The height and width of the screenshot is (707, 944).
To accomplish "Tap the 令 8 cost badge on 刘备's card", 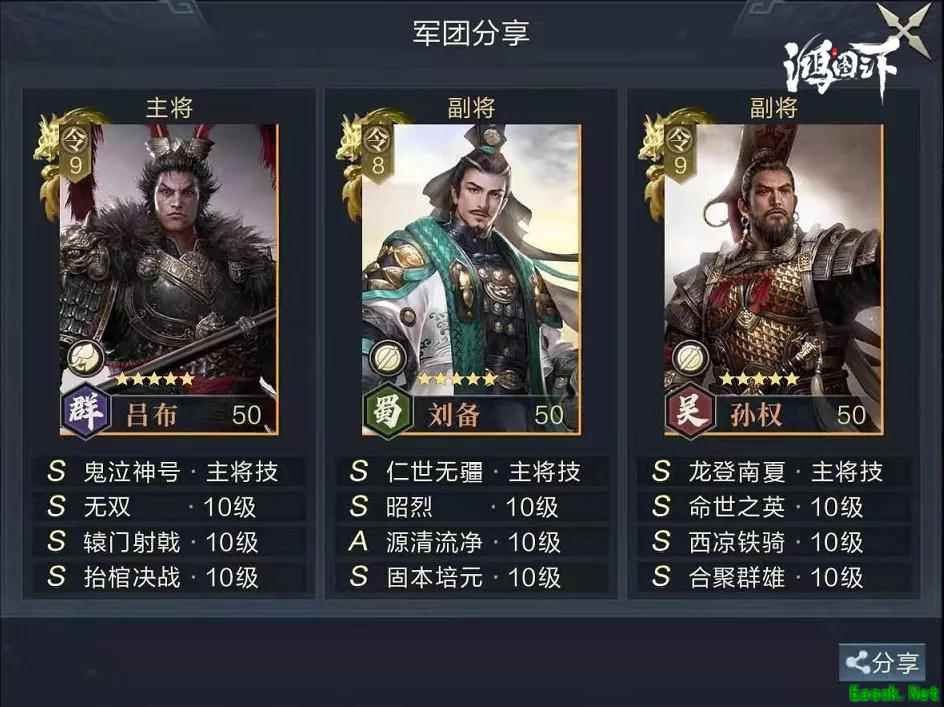I will tap(377, 151).
